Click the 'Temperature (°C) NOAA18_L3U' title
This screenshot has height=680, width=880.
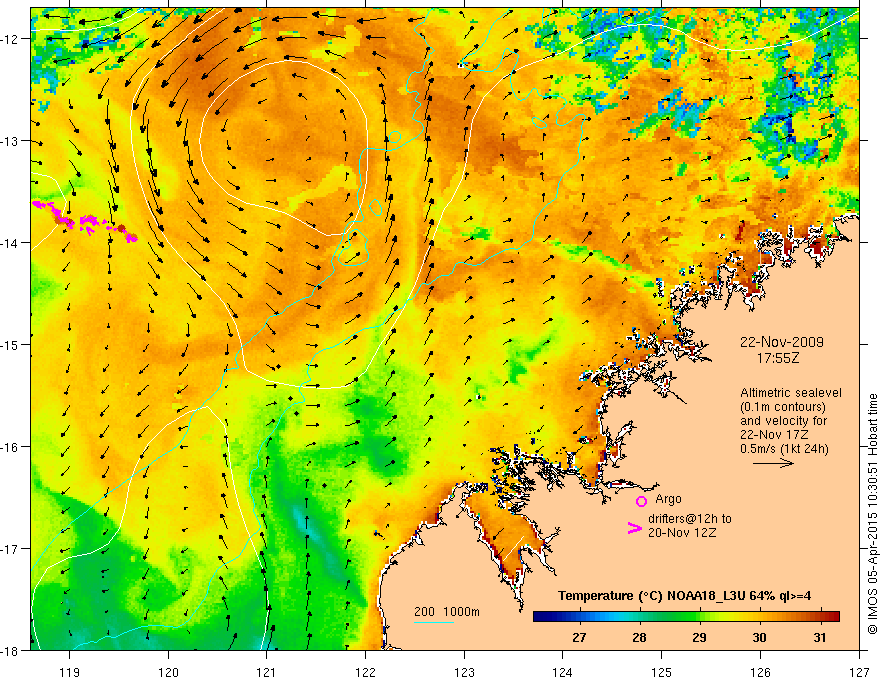click(x=651, y=596)
